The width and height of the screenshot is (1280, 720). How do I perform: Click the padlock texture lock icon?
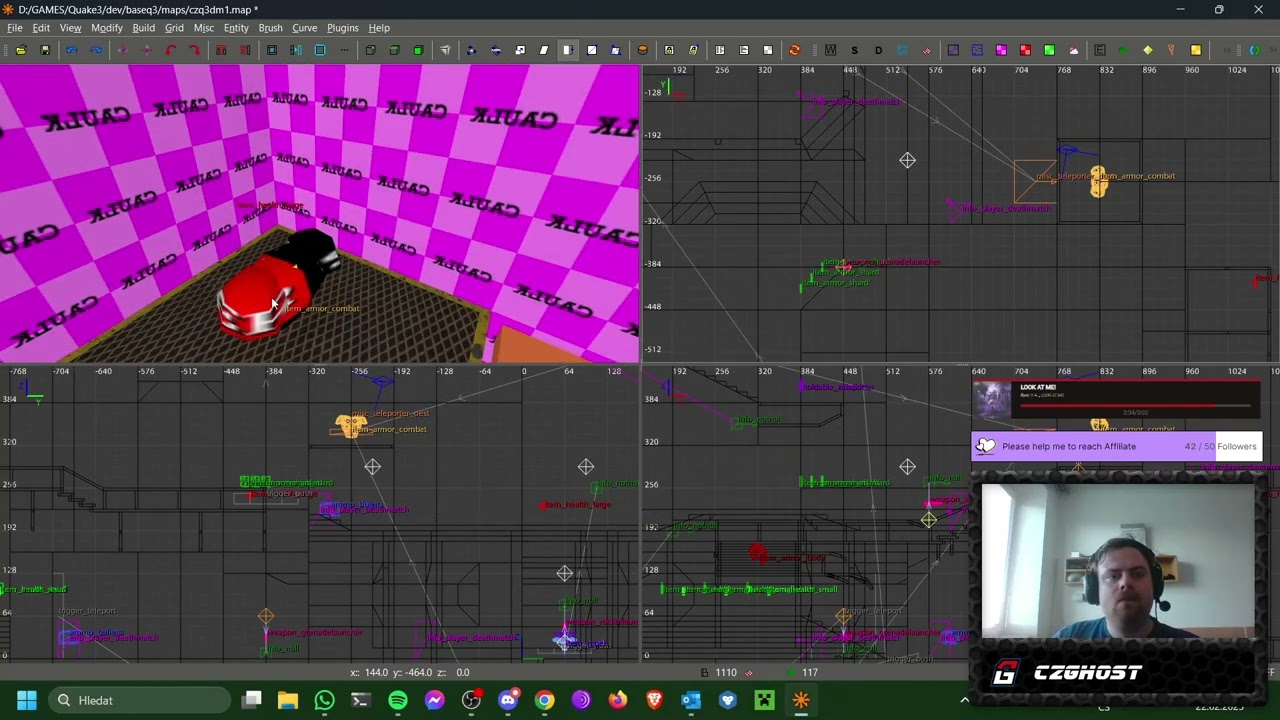click(x=669, y=50)
